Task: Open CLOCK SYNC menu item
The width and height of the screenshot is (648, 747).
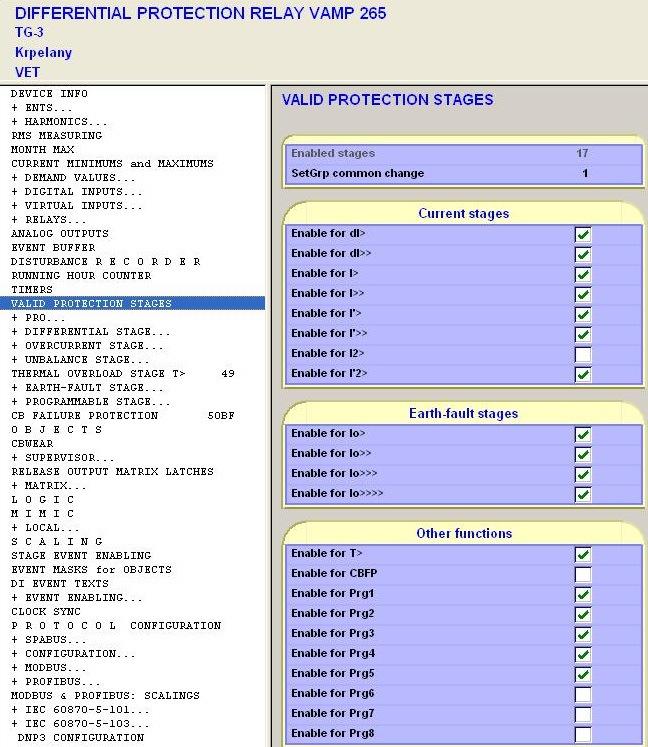Action: tap(46, 612)
